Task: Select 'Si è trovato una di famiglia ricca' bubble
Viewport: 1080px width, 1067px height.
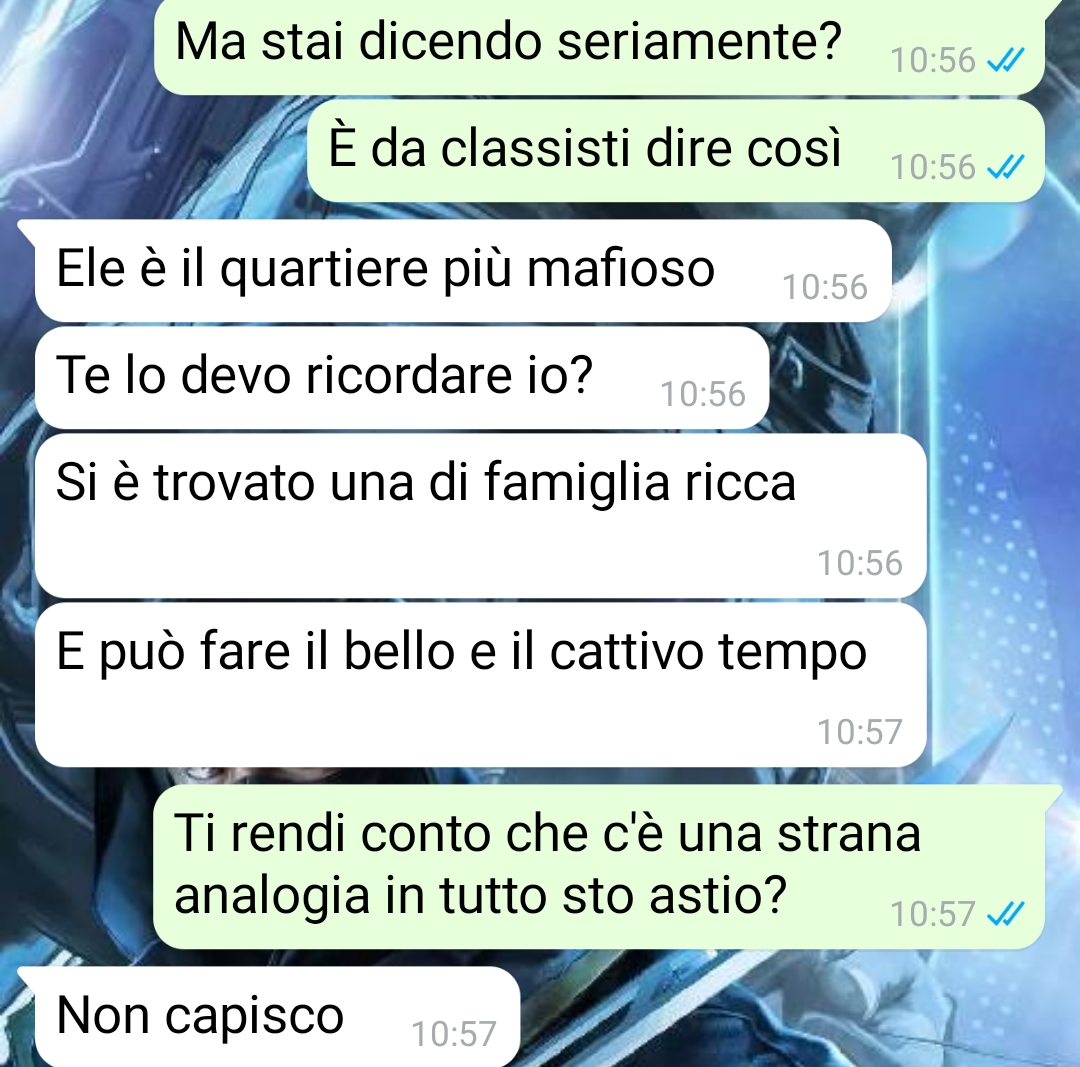Action: coord(481,515)
